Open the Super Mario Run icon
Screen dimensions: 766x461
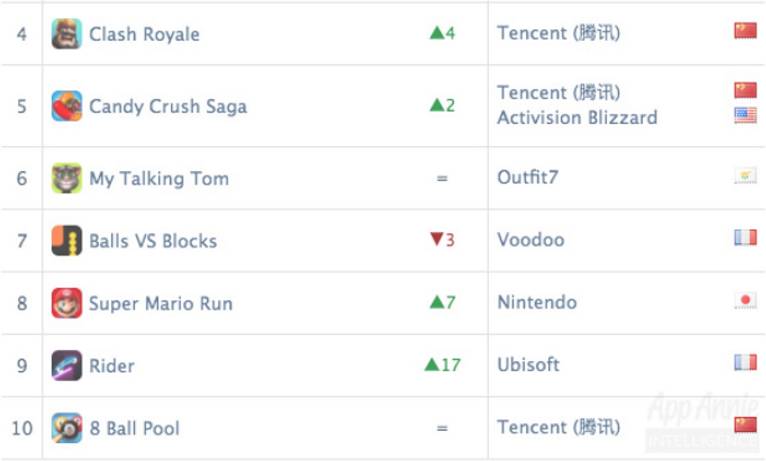pyautogui.click(x=67, y=303)
